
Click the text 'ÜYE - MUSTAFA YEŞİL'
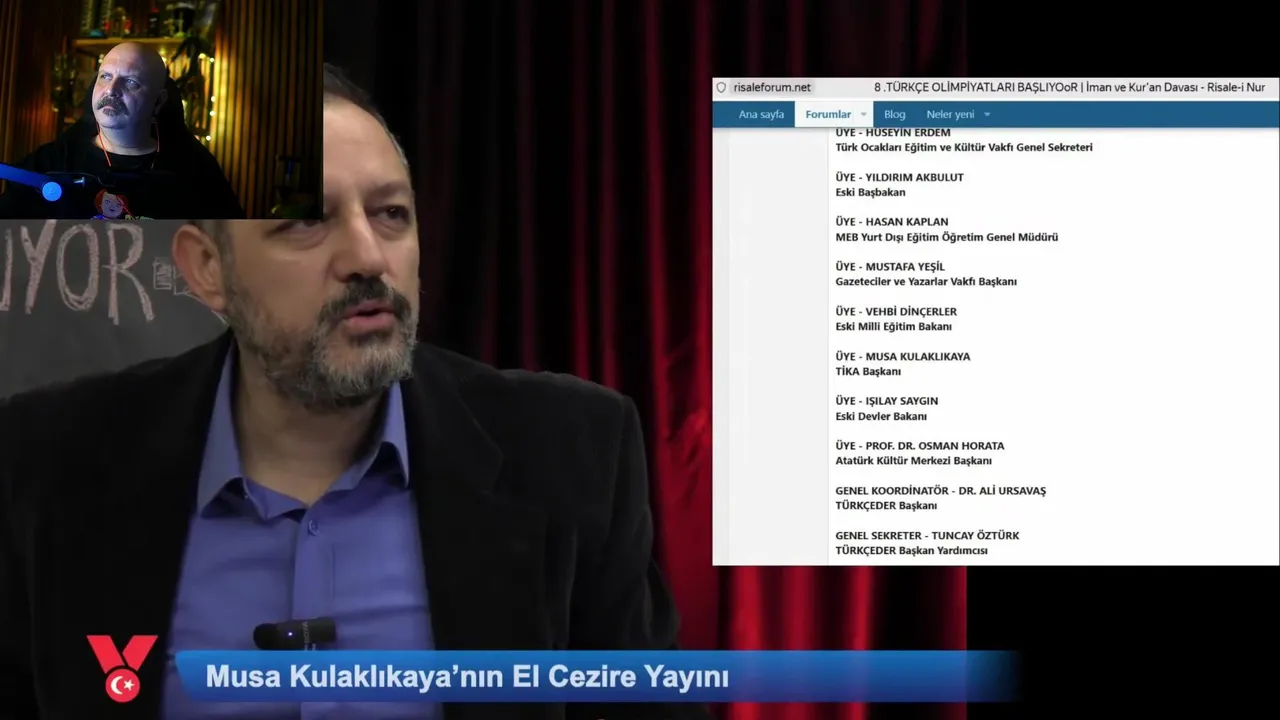(x=890, y=267)
